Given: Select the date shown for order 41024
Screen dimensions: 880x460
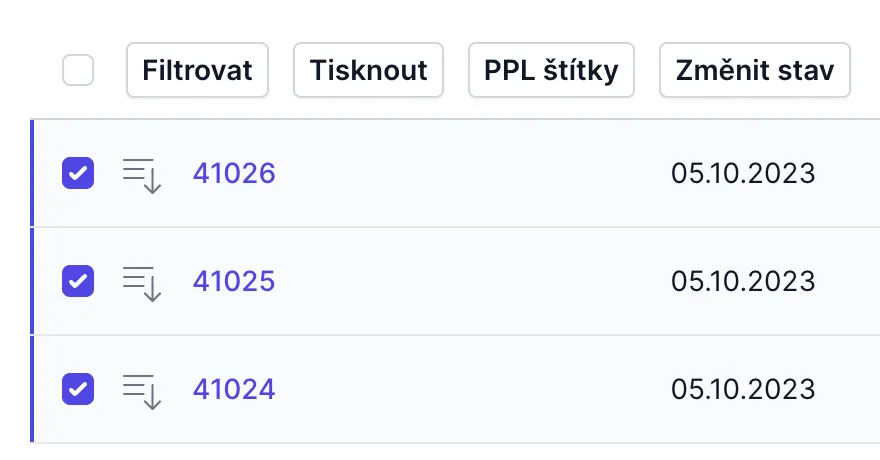Looking at the screenshot, I should [x=743, y=389].
